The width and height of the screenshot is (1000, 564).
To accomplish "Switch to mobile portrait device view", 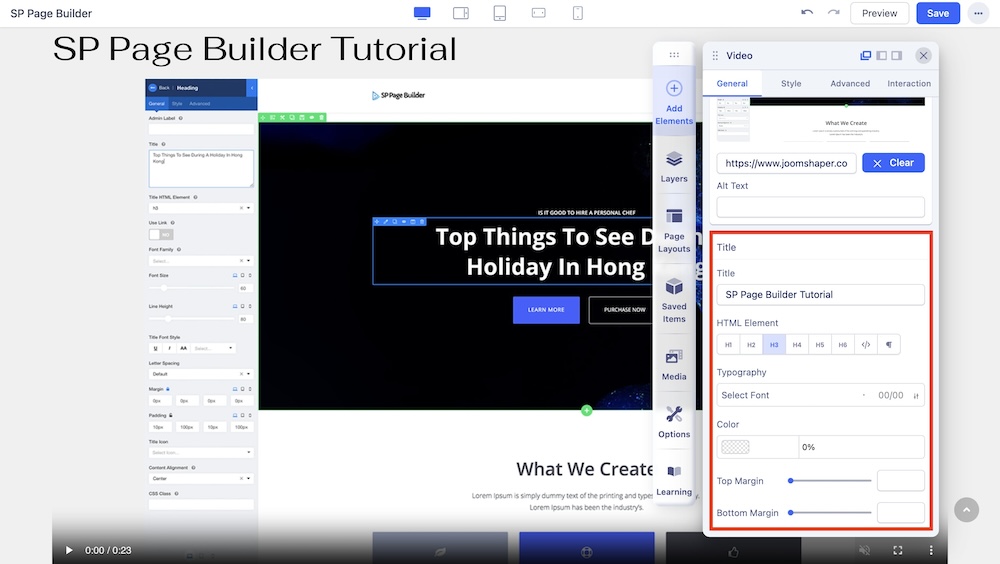I will click(578, 13).
